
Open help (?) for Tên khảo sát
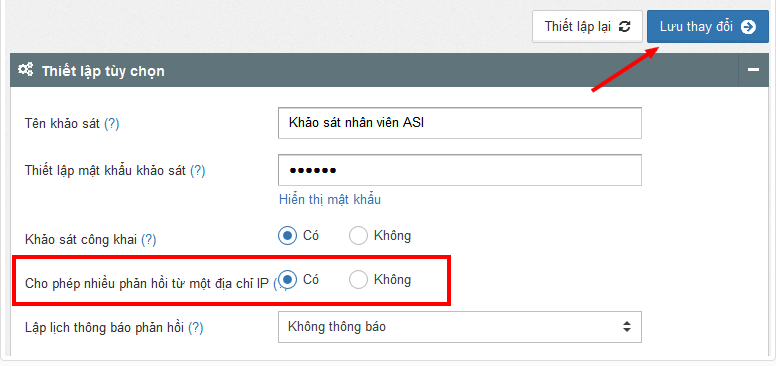point(112,124)
